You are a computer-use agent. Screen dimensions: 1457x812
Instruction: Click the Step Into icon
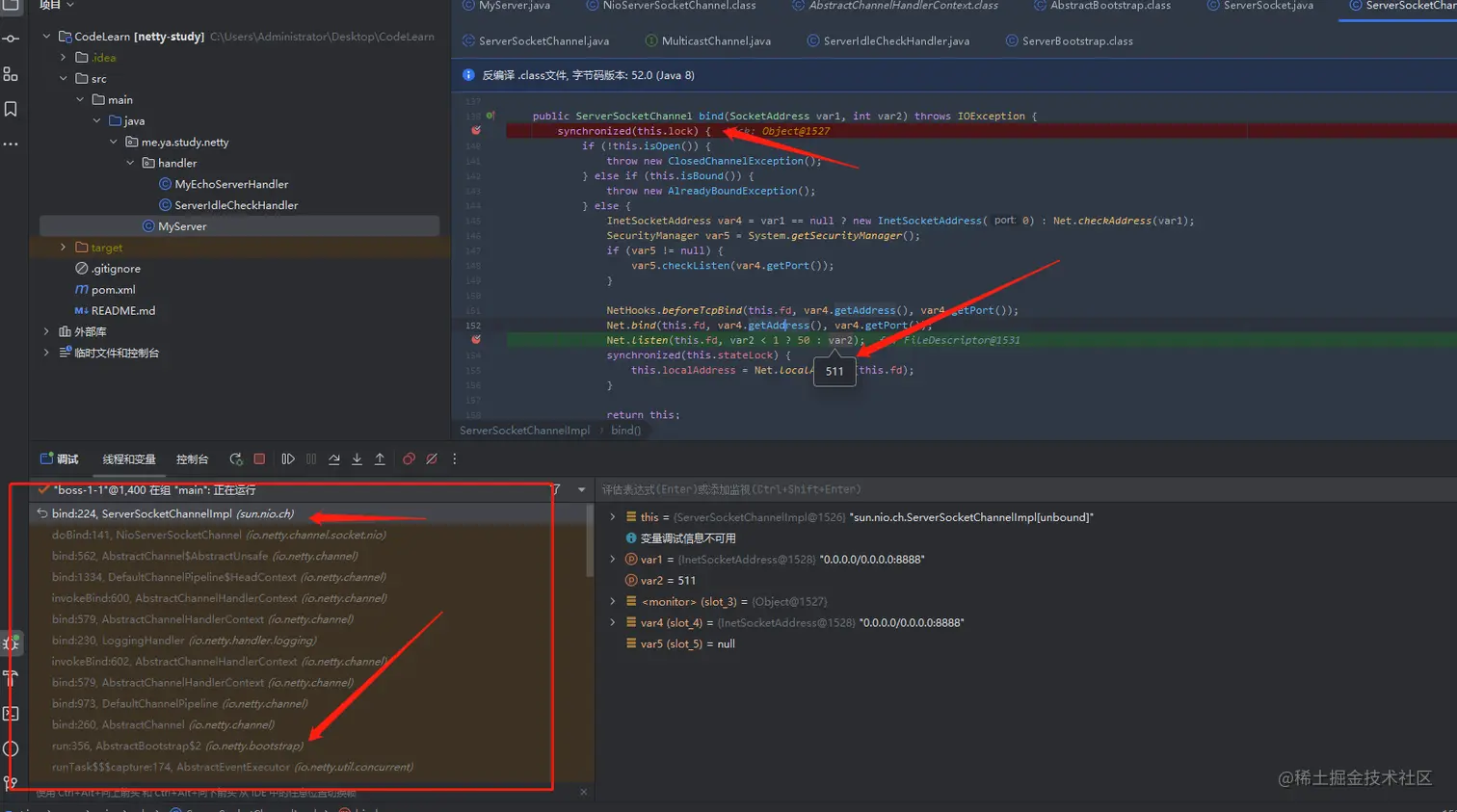pyautogui.click(x=357, y=459)
